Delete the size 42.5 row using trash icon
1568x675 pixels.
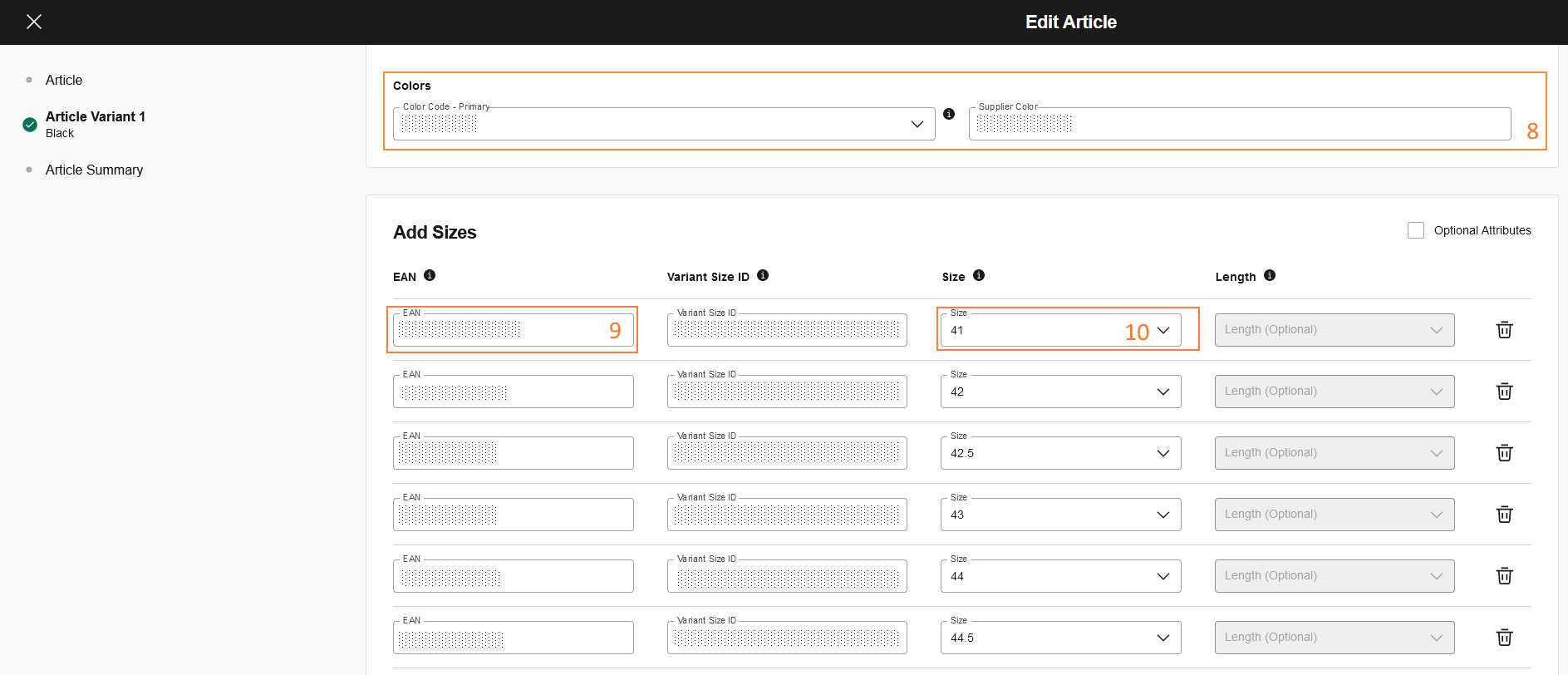(x=1504, y=453)
